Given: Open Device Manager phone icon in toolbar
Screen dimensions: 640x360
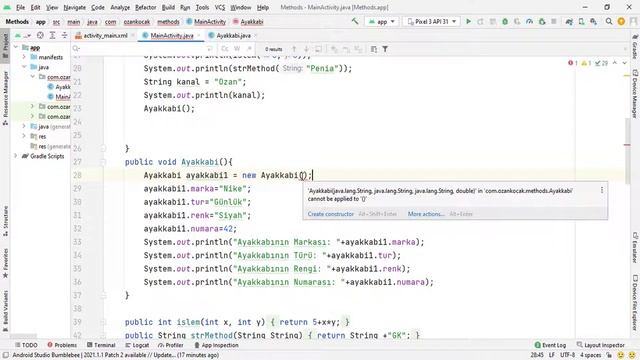Looking at the screenshot, I should [581, 22].
